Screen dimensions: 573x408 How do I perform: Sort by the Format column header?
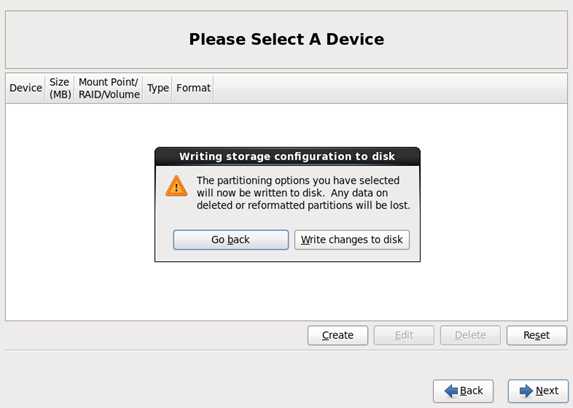coord(193,88)
